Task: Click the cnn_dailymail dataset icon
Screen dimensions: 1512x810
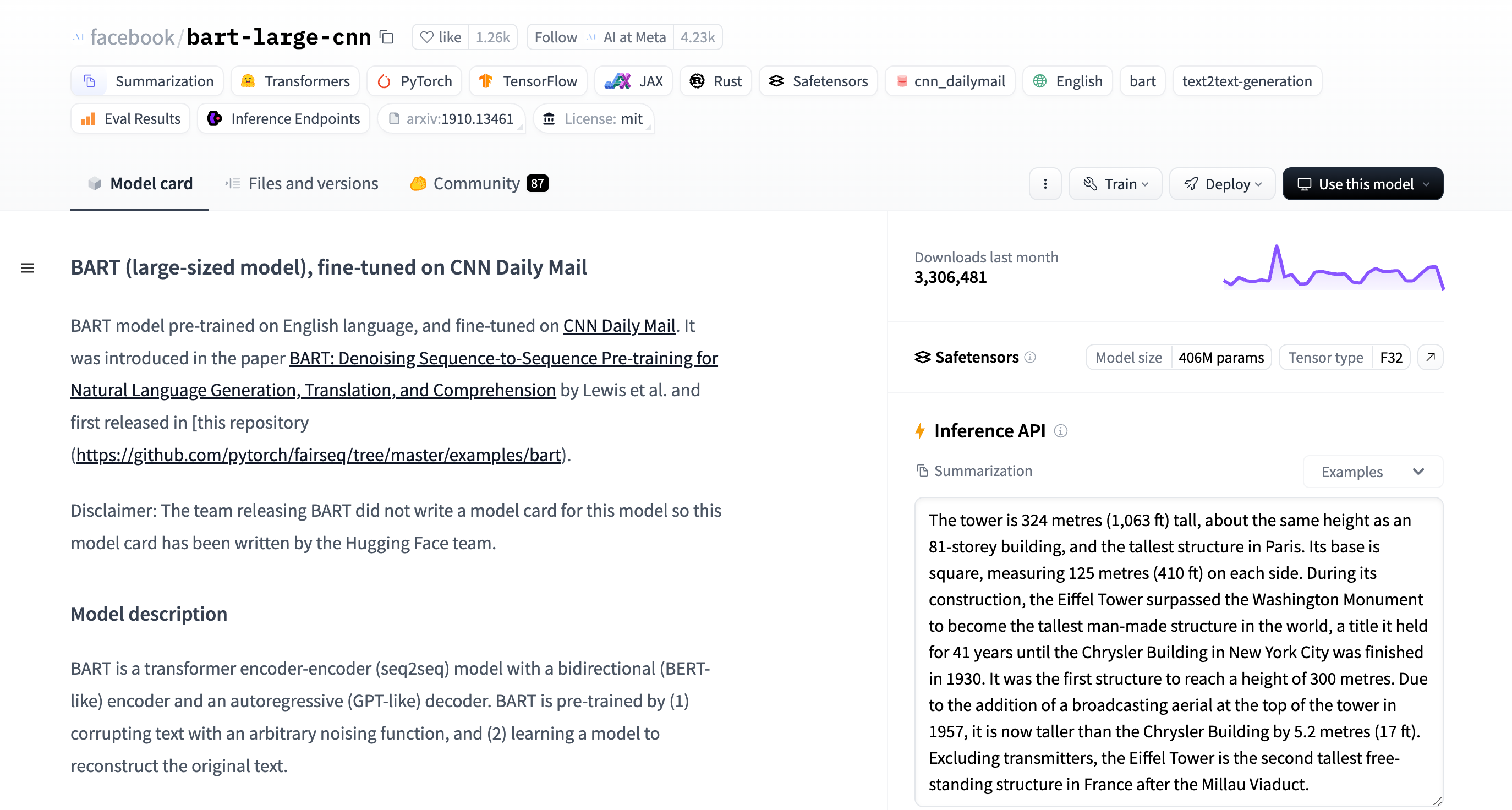Action: pyautogui.click(x=901, y=81)
